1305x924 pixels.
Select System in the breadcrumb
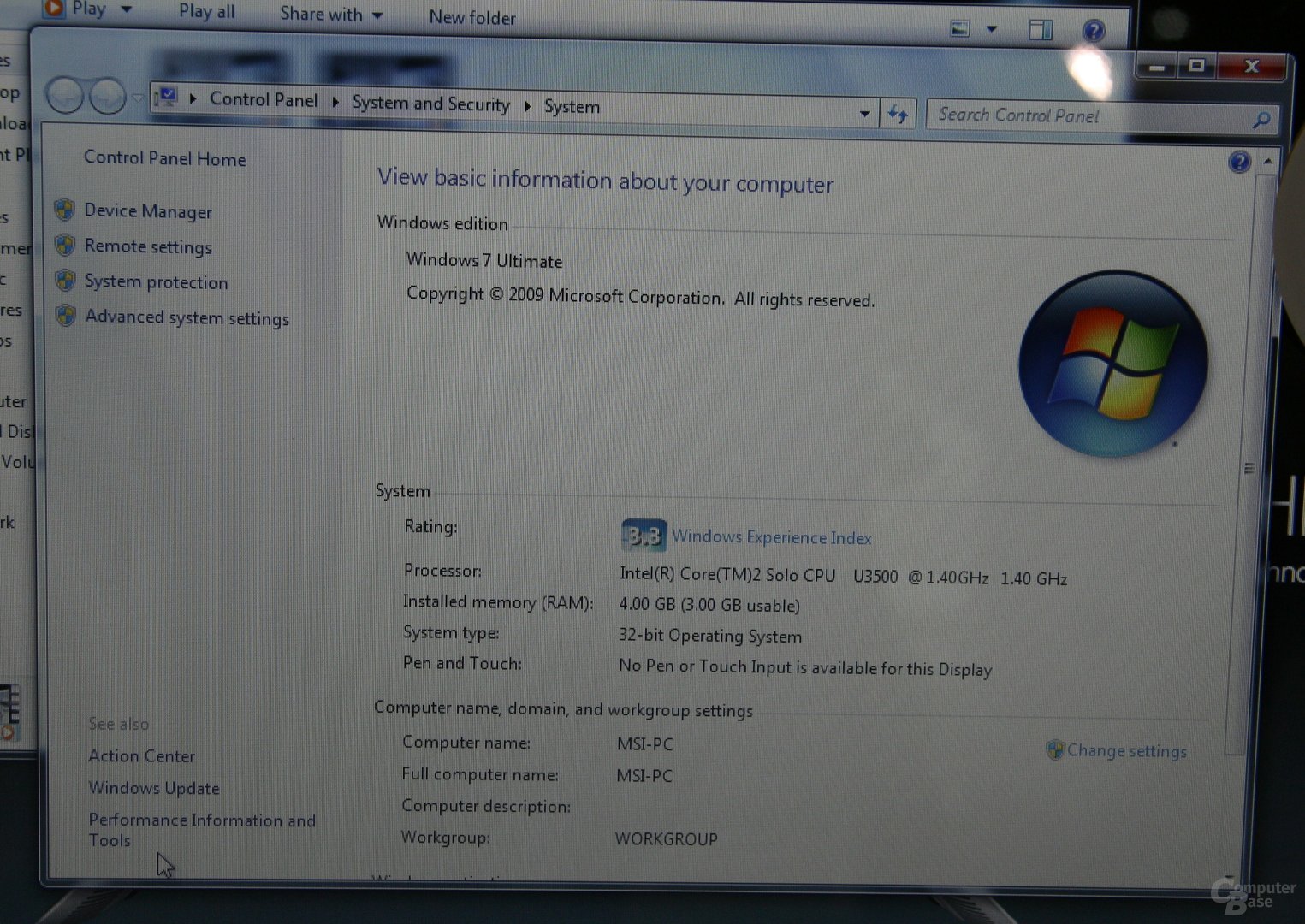coord(572,107)
